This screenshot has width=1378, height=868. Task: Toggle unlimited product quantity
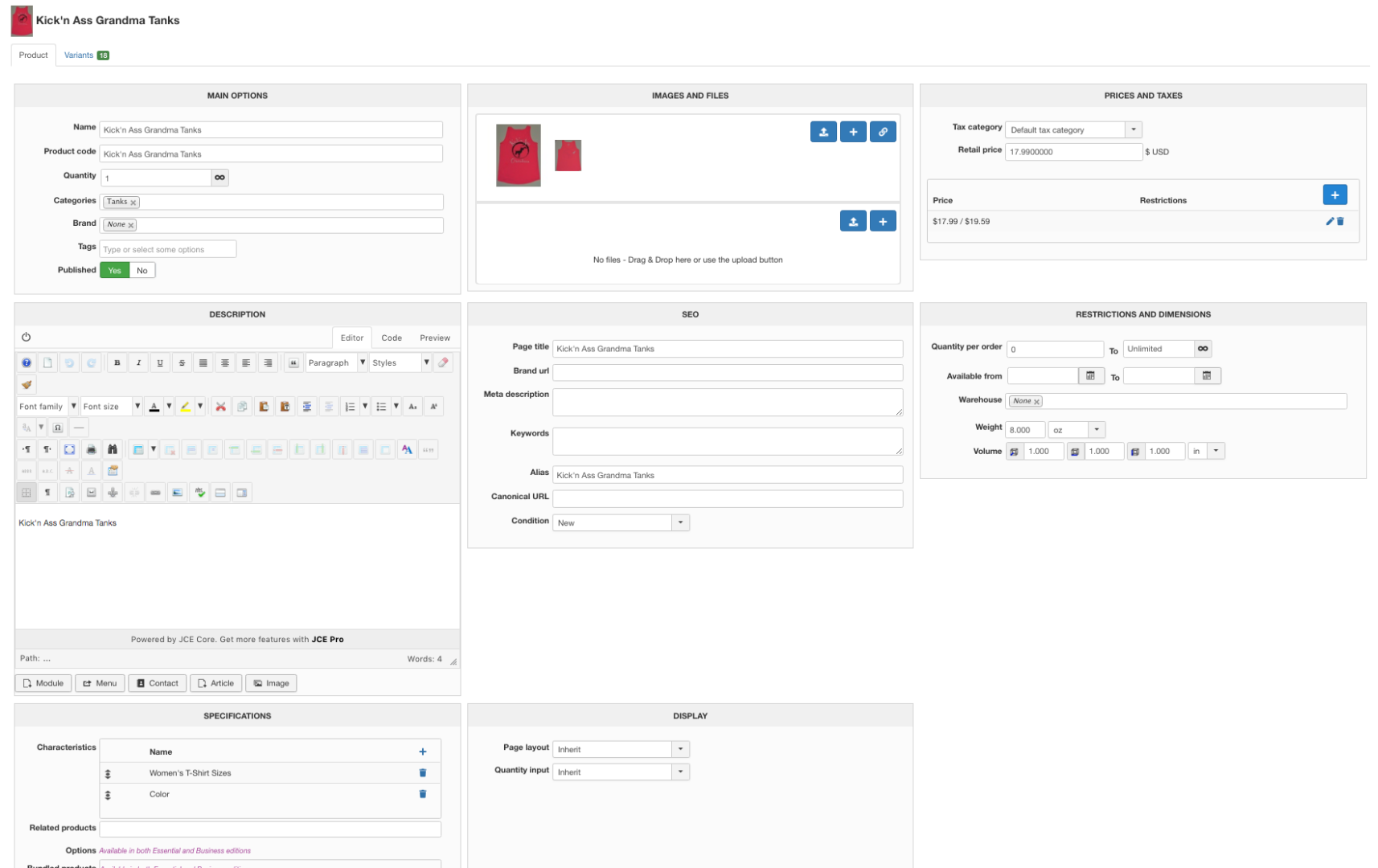pos(219,178)
